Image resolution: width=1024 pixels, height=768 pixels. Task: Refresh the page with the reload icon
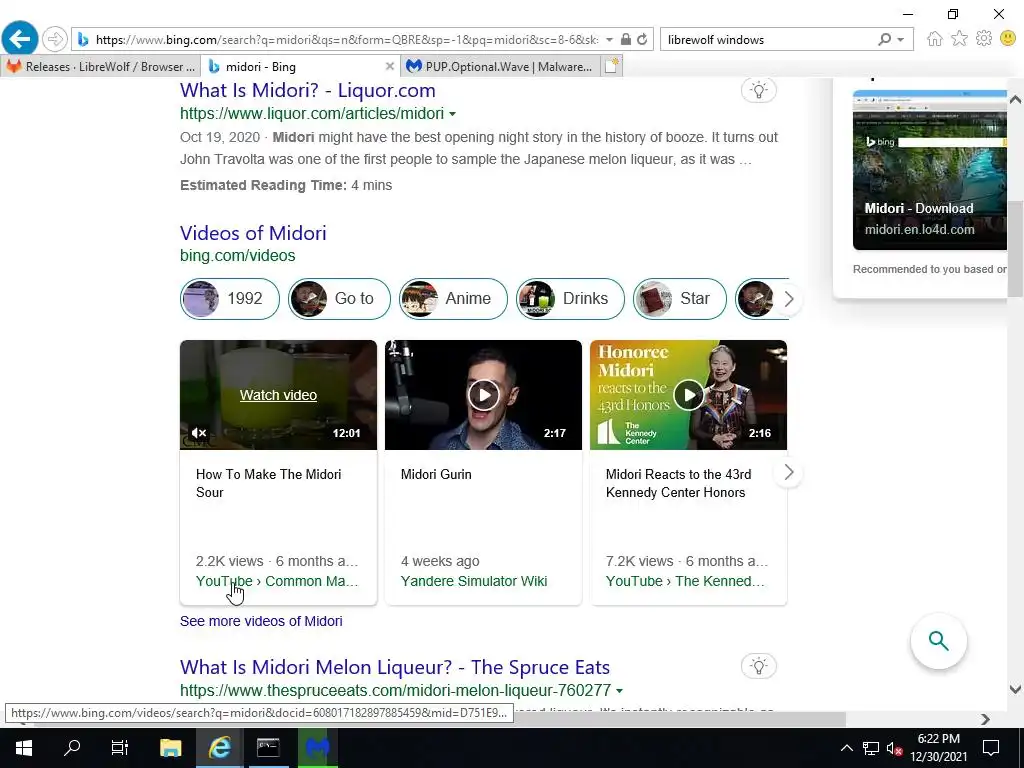(x=642, y=39)
